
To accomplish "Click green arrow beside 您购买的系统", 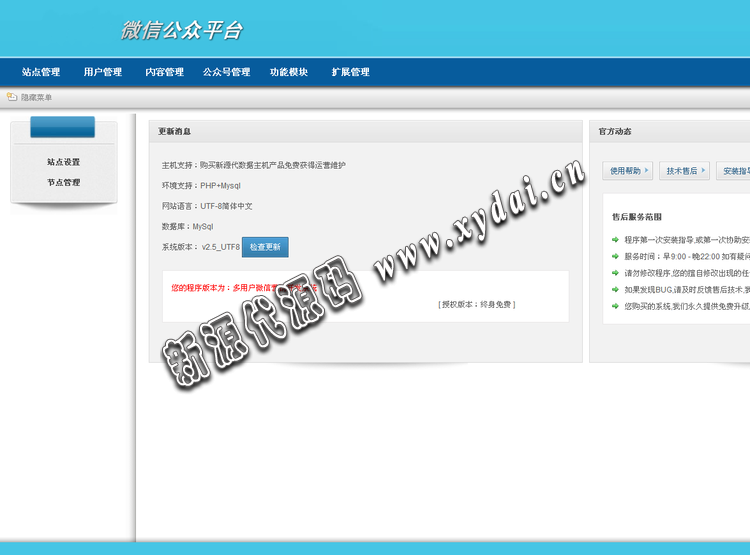I will [x=615, y=306].
